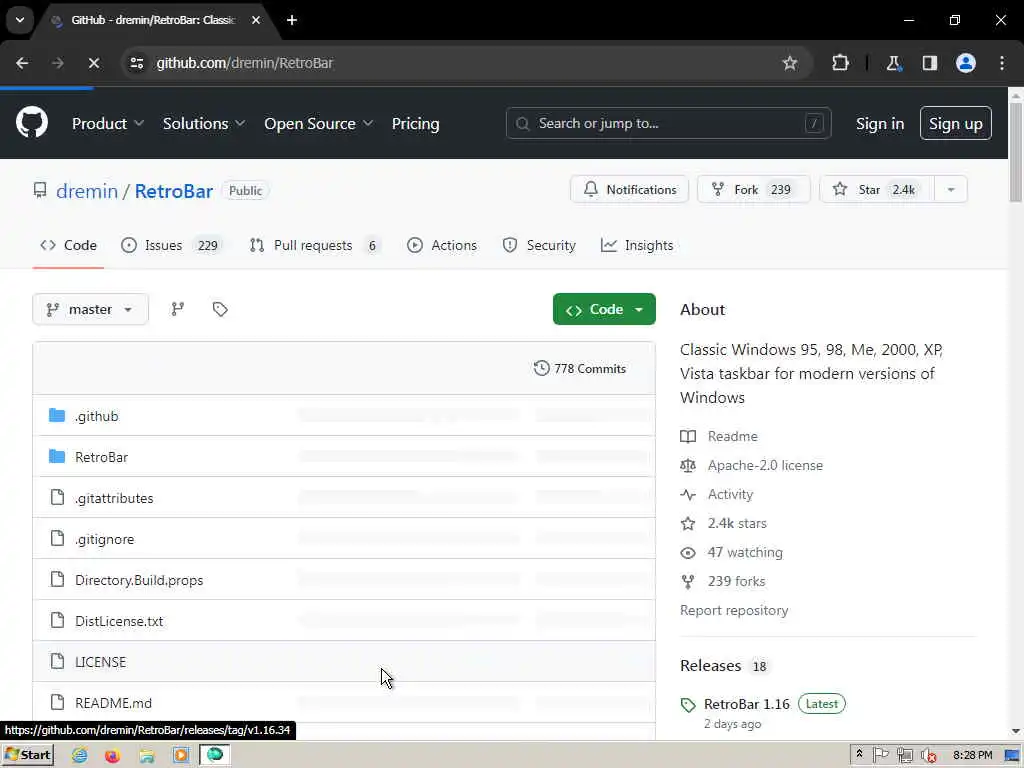This screenshot has width=1024, height=768.
Task: Click the address bar URL
Action: pos(244,63)
